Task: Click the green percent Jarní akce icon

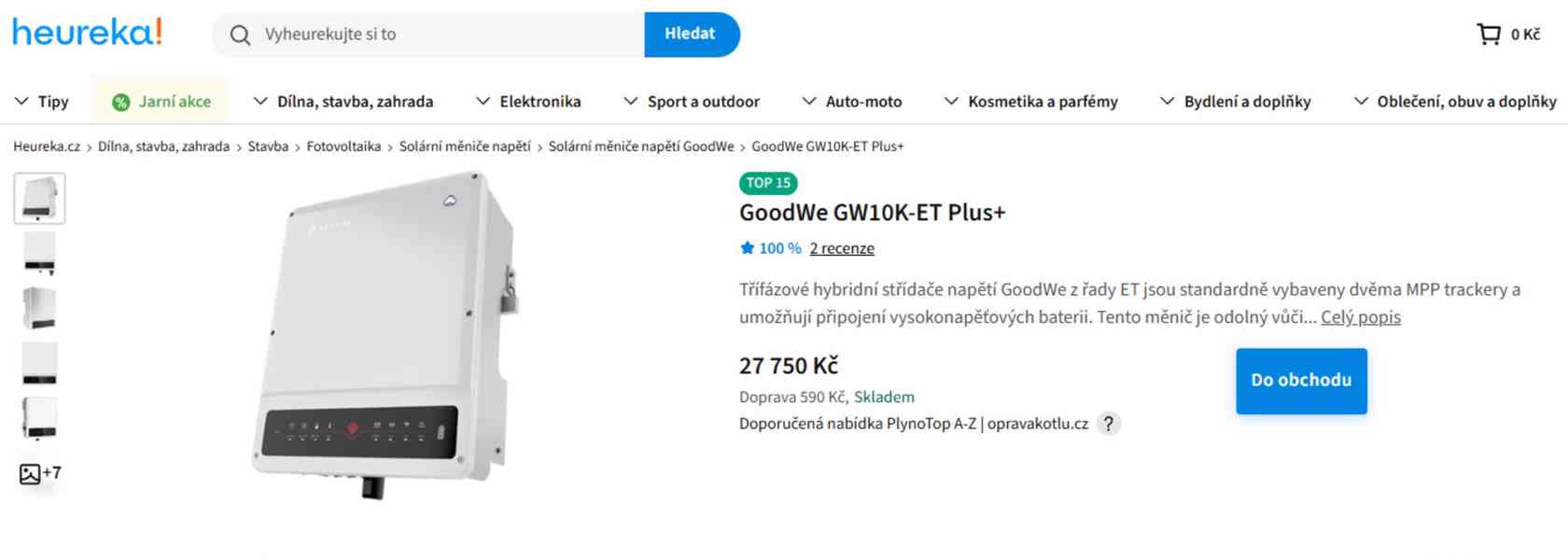Action: [x=119, y=101]
